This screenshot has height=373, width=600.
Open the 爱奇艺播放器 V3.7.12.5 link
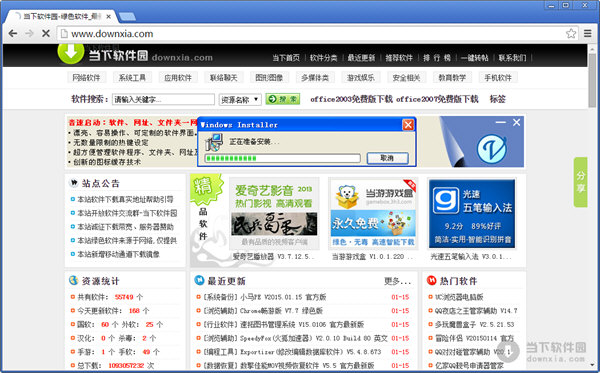tap(274, 257)
